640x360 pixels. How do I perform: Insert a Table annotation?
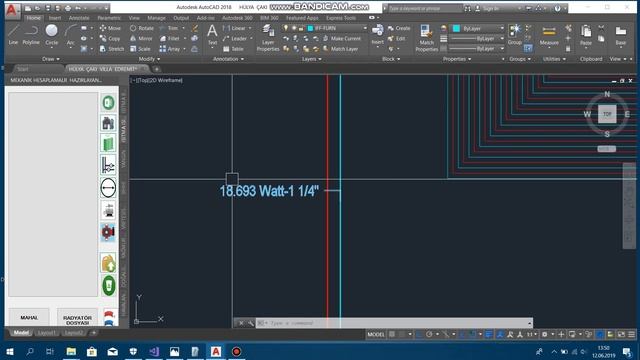tap(233, 49)
